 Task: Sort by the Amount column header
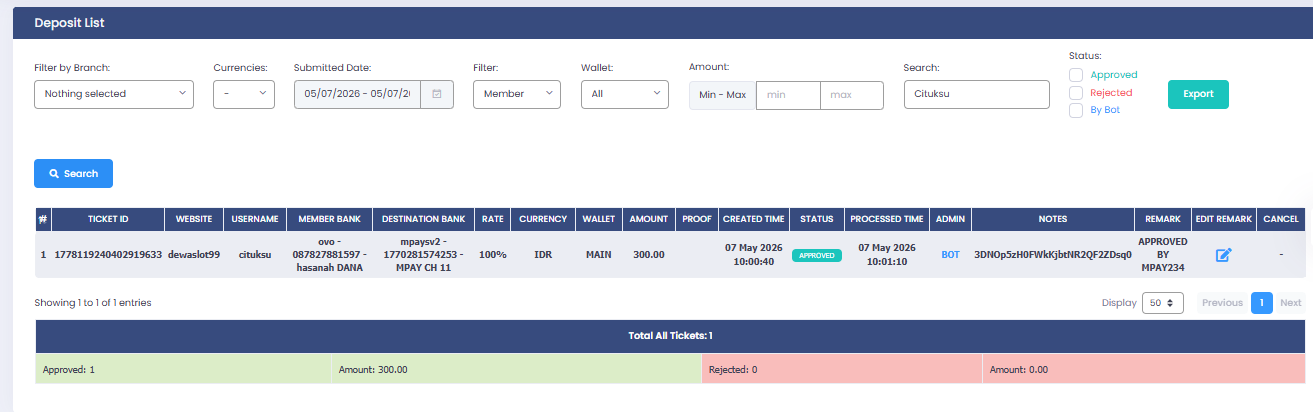pos(648,219)
